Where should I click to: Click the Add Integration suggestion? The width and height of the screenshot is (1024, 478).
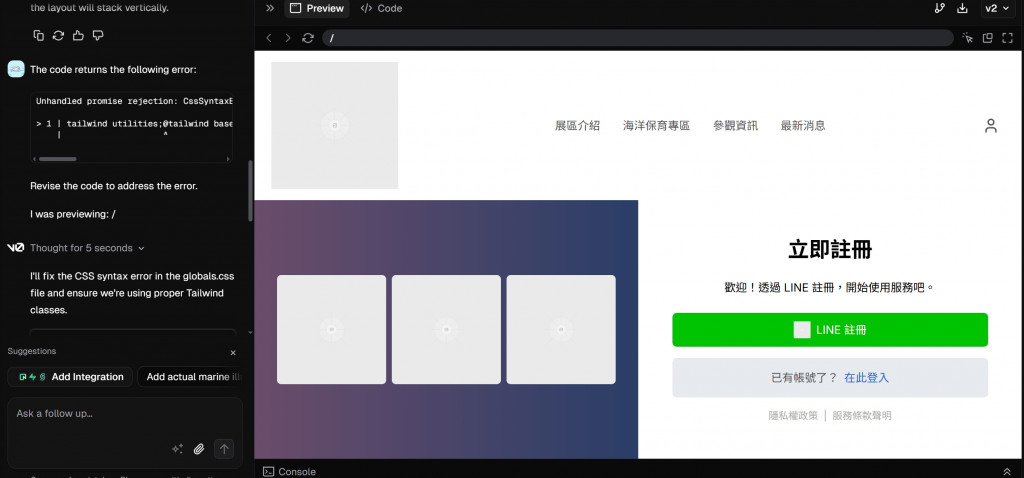70,377
